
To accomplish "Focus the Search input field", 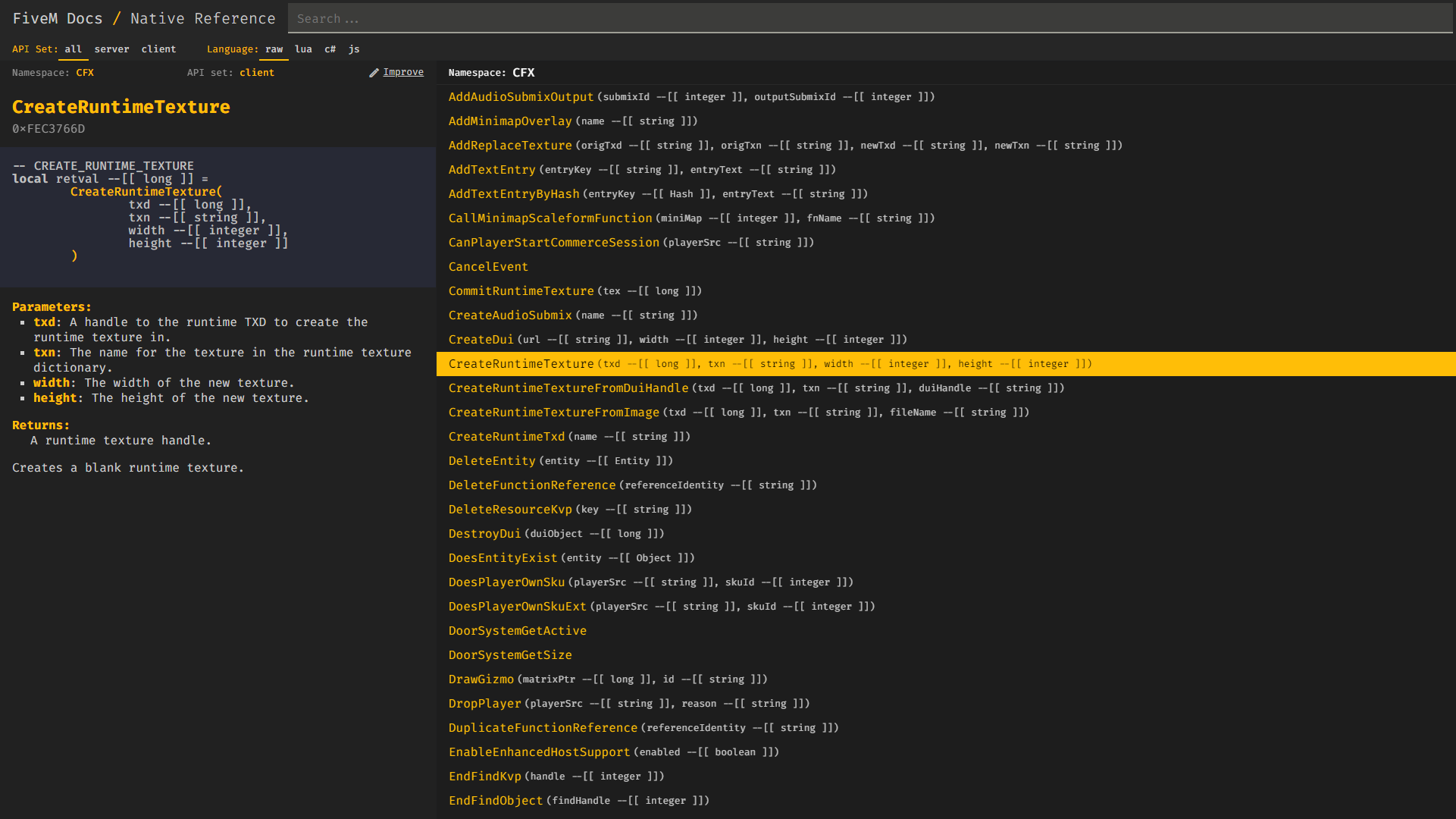I will pos(869,18).
